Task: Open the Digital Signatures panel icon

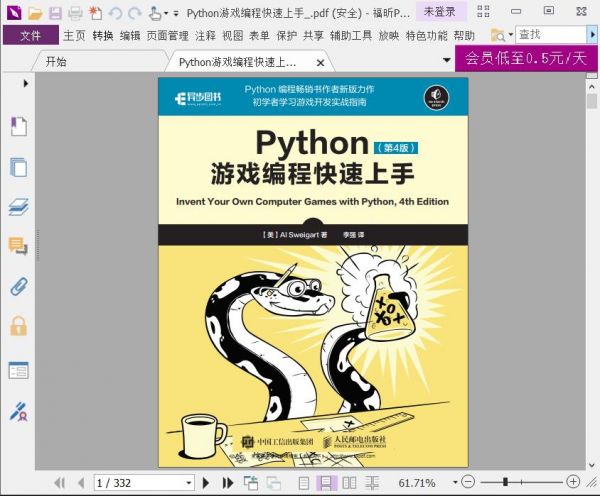Action: pos(18,409)
